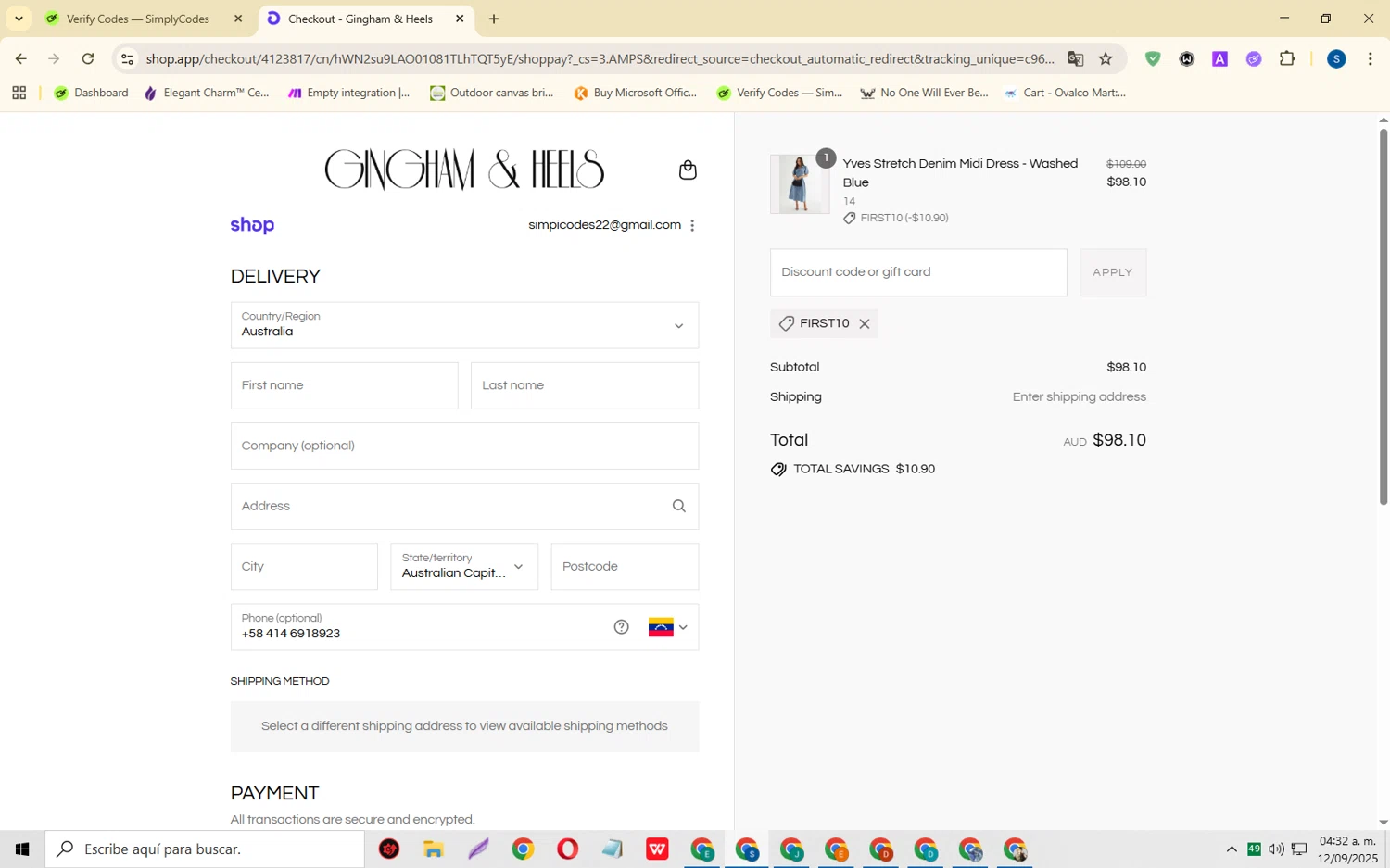Click the Shop Pay logo
1390x868 pixels.
coord(252,225)
